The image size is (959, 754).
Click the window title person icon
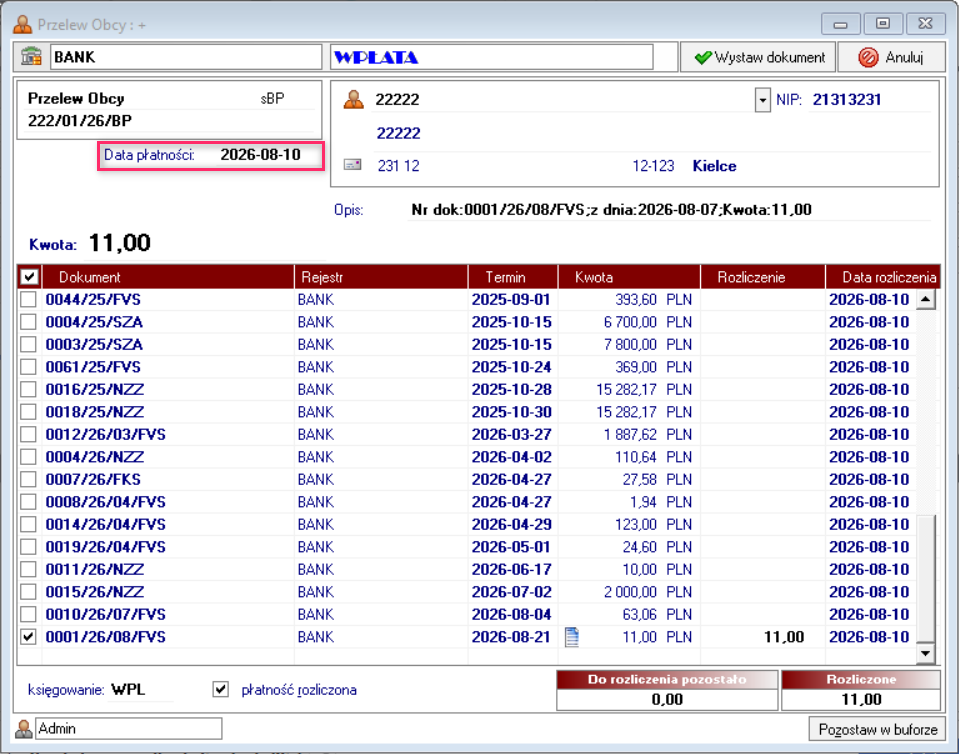click(23, 24)
